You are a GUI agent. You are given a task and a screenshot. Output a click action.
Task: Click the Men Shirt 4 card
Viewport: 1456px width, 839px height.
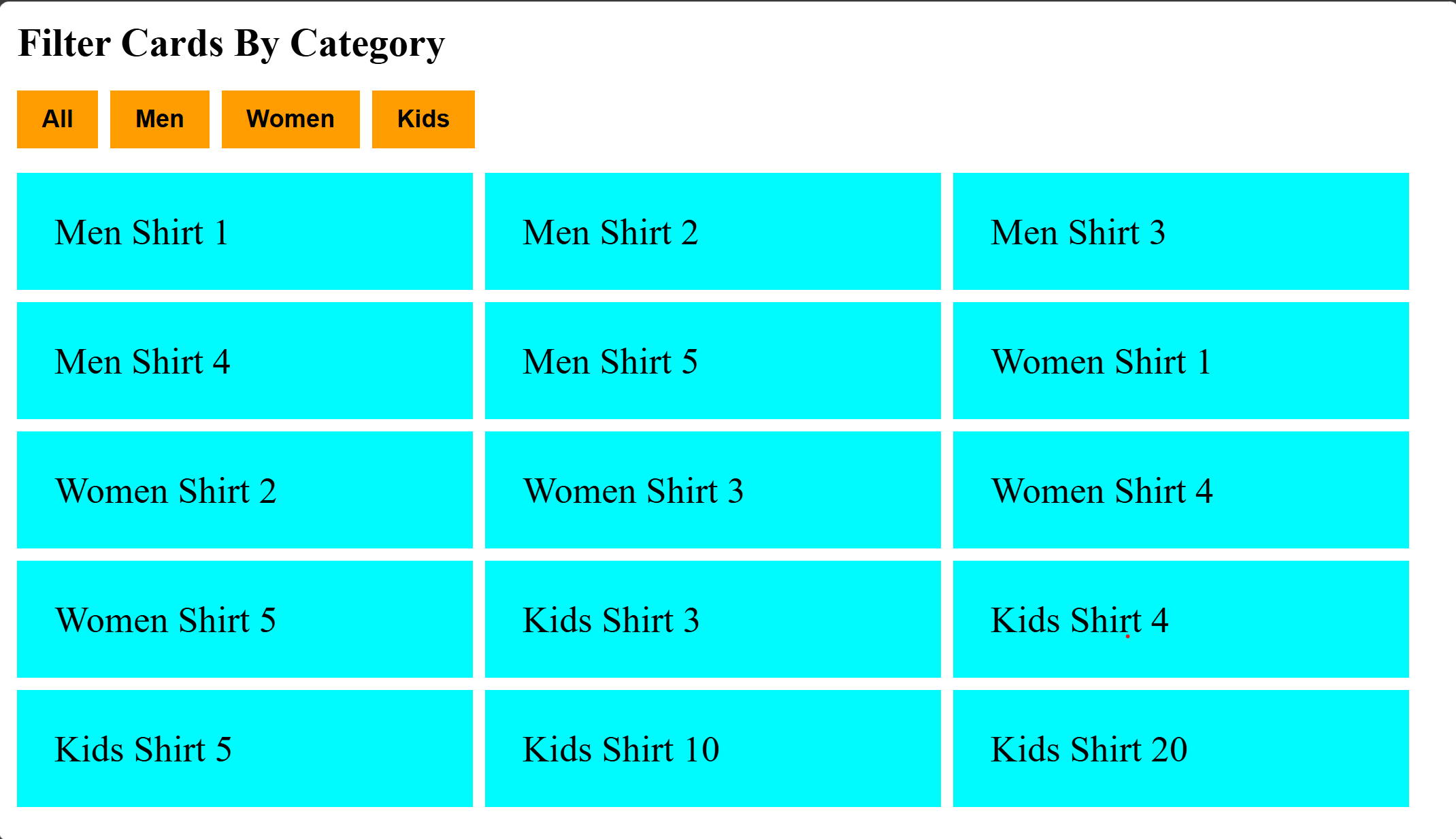click(244, 361)
